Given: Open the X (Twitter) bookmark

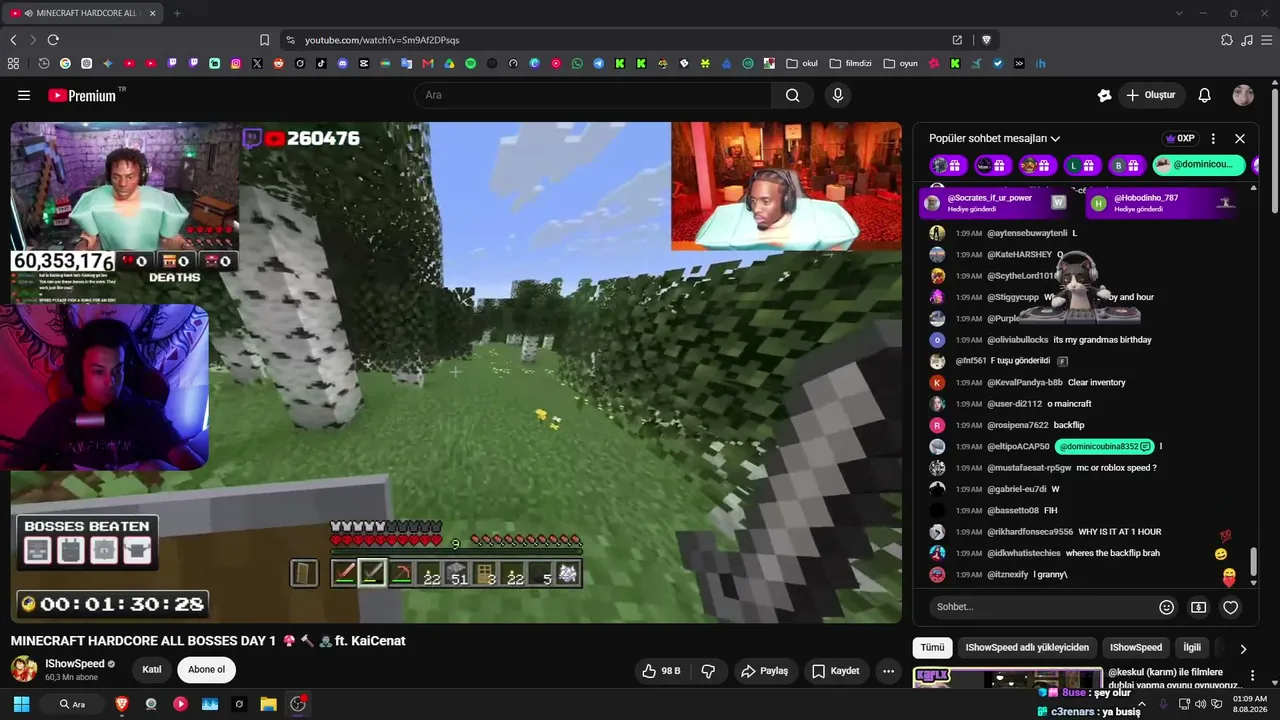Looking at the screenshot, I should pyautogui.click(x=257, y=63).
